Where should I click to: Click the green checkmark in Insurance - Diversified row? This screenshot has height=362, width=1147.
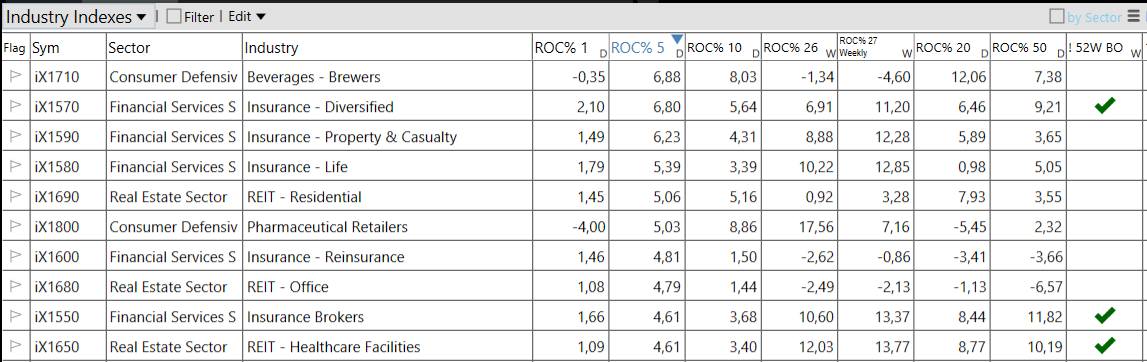[1105, 107]
